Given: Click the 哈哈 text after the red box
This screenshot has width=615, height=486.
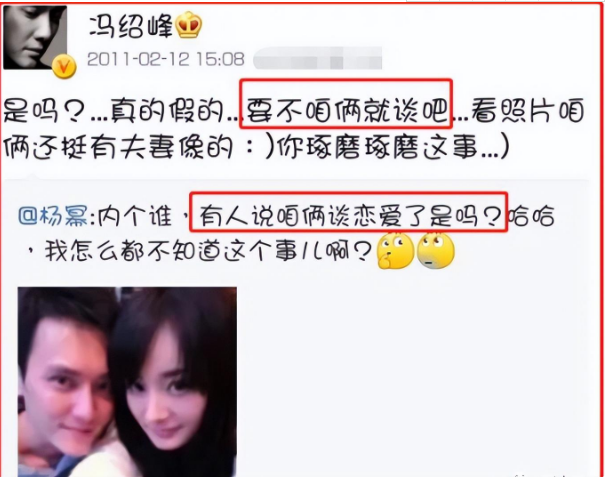Looking at the screenshot, I should (x=531, y=216).
